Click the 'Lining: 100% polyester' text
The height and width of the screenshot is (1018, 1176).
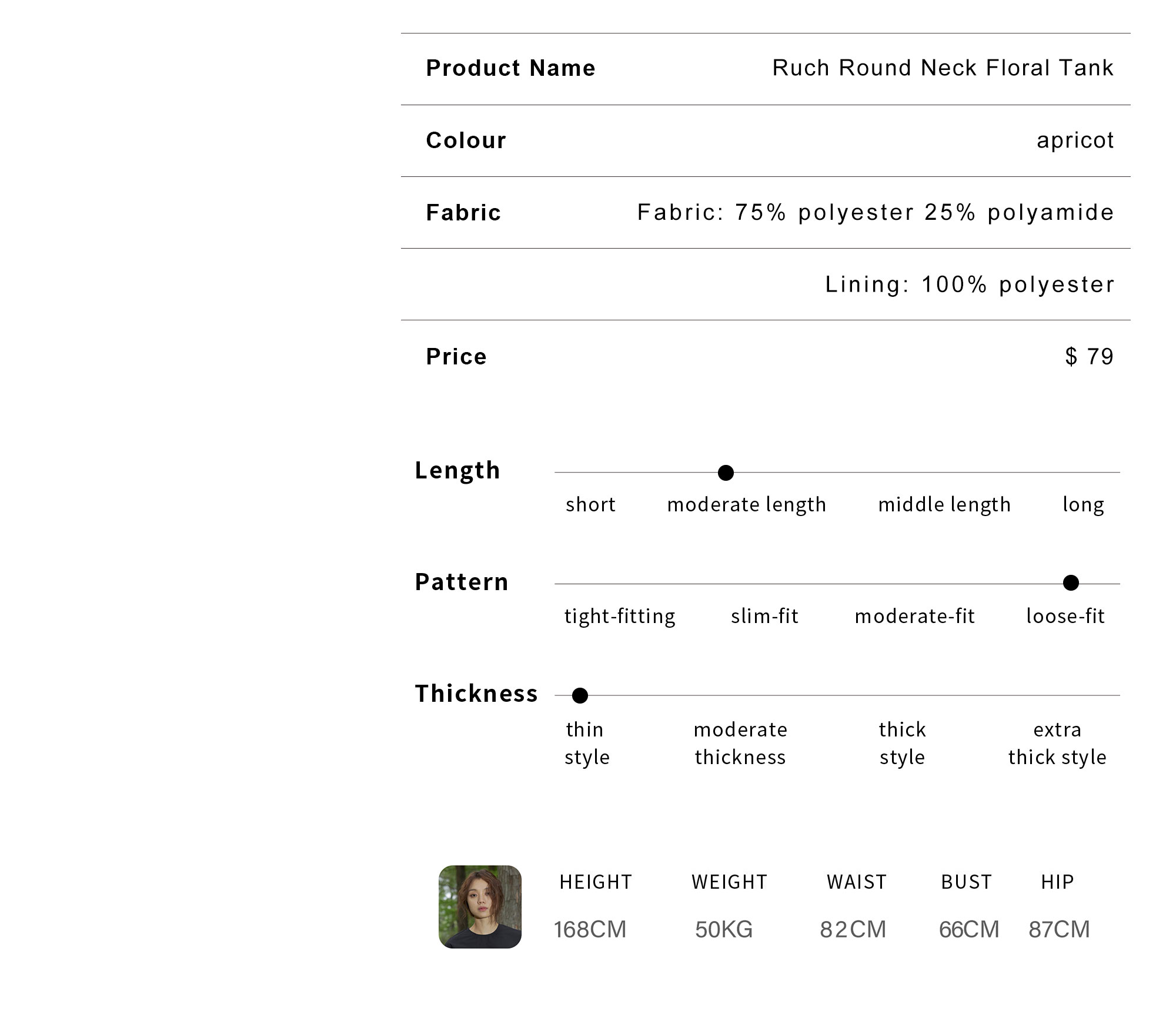[969, 284]
